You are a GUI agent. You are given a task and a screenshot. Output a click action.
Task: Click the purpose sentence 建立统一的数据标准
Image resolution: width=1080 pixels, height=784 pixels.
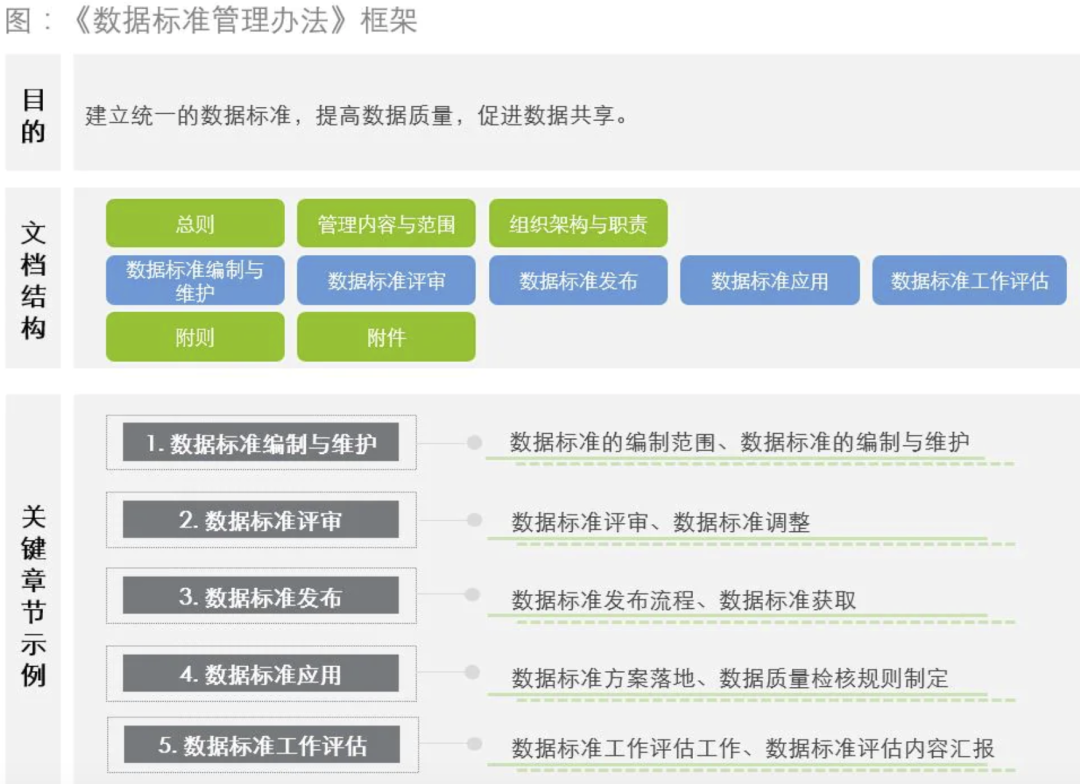(357, 115)
